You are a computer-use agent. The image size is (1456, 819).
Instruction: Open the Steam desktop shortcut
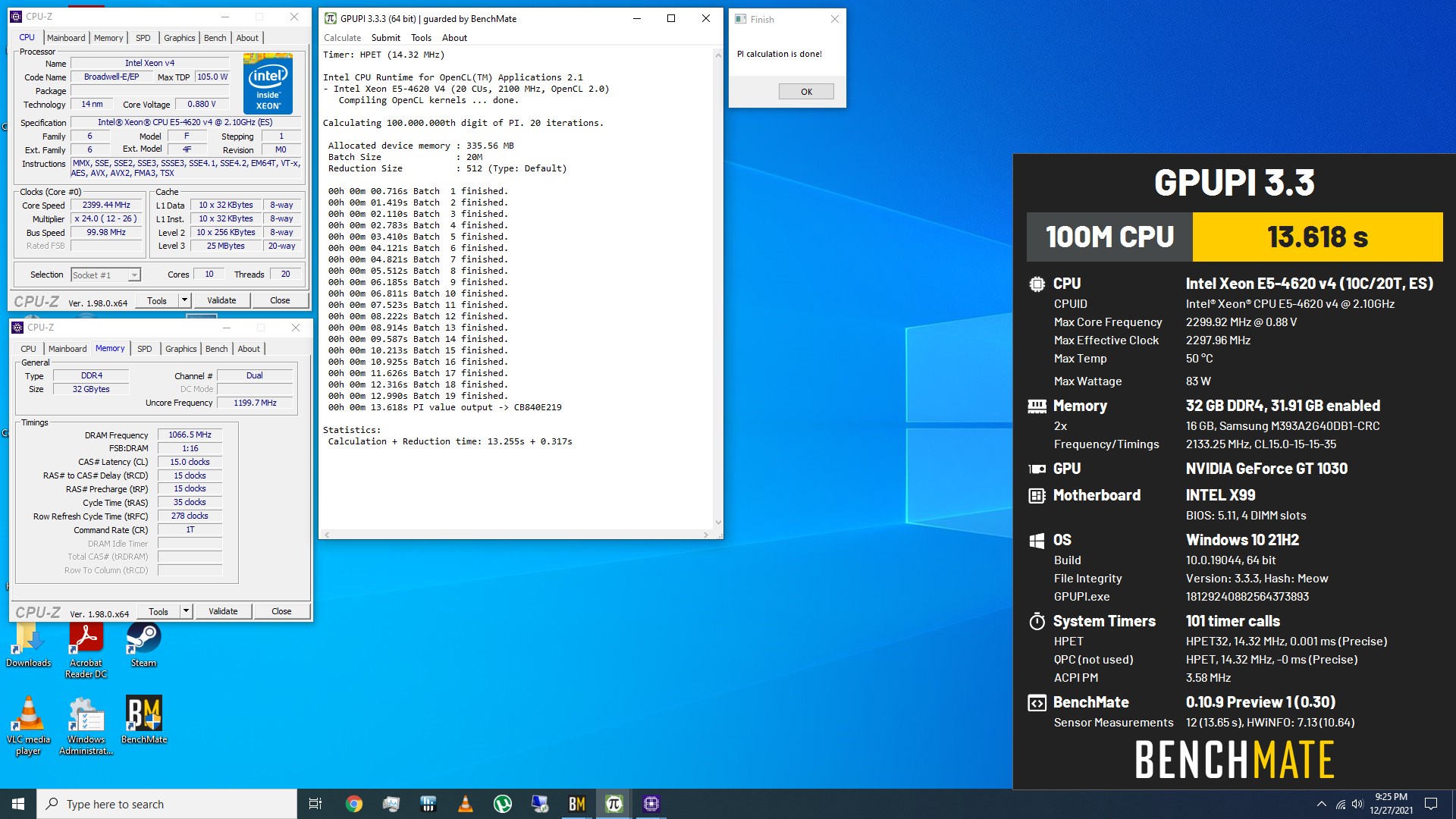(143, 645)
